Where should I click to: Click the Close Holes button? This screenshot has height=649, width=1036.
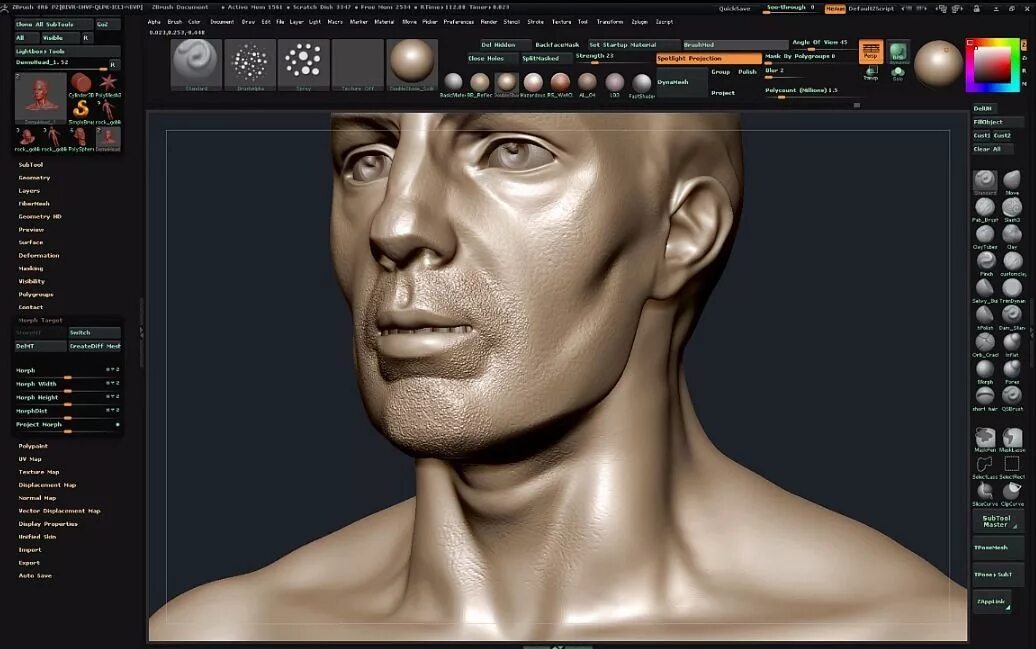tap(492, 58)
